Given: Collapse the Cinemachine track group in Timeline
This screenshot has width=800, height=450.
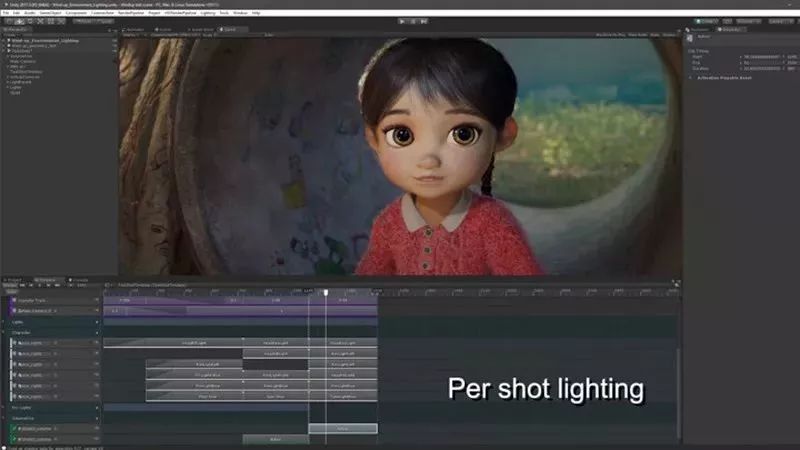Looking at the screenshot, I should [4, 418].
